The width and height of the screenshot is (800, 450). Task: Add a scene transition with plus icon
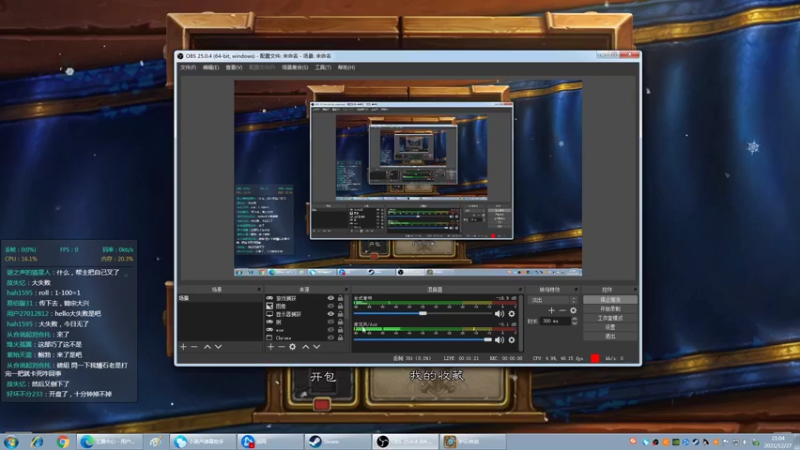552,310
